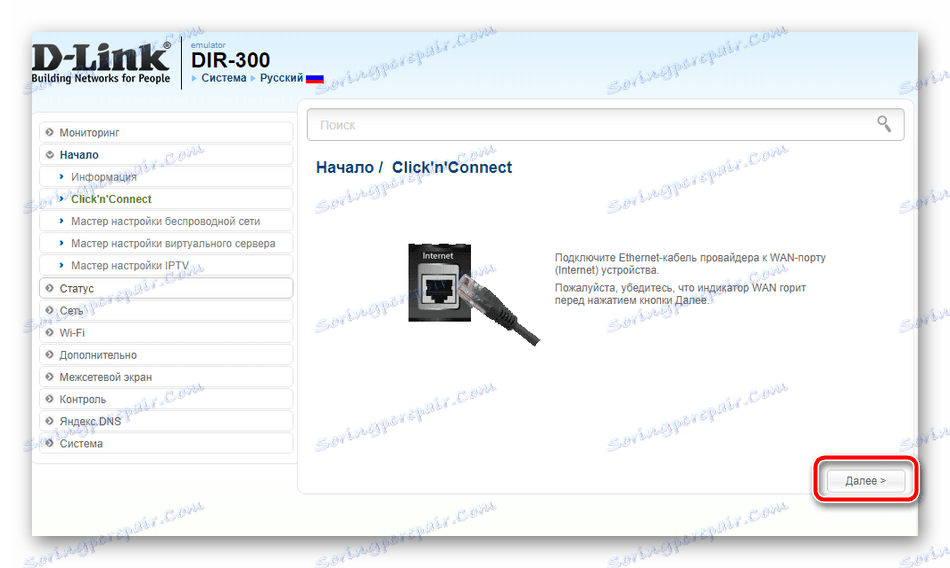Viewport: 950px width, 568px height.
Task: Open Мастер настройки IPTV
Action: click(x=166, y=266)
